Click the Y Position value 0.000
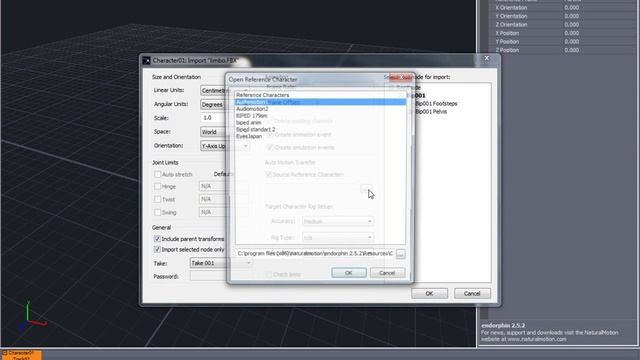Screen dimensions: 640x360 (571, 42)
